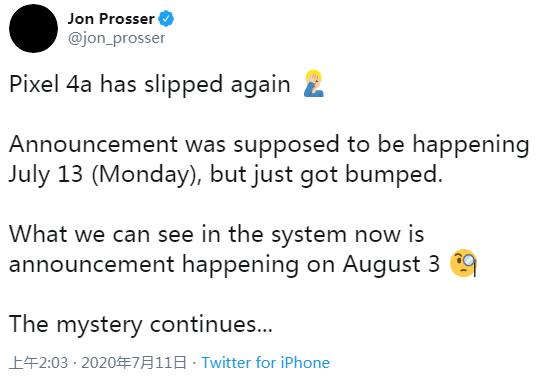Click the word 'Announcement' starting the second paragraph
Image resolution: width=540 pixels, height=387 pixels.
(x=93, y=144)
